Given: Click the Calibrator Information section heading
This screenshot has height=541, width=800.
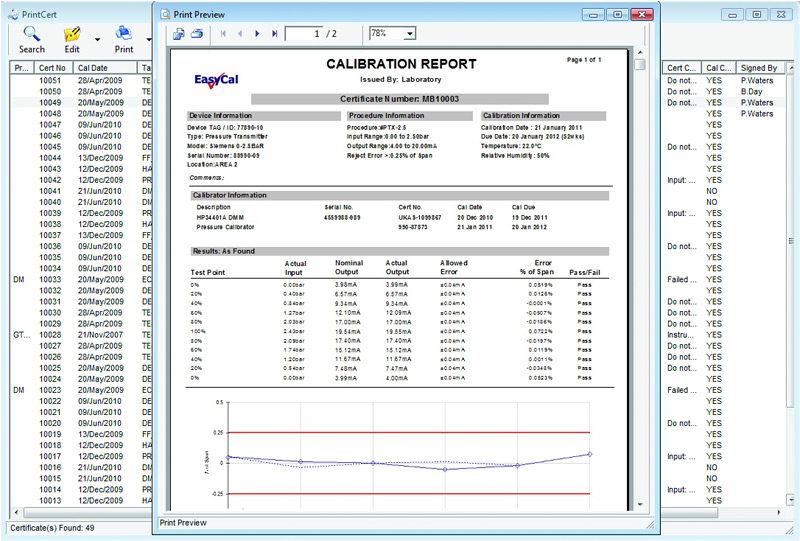Looking at the screenshot, I should (399, 195).
